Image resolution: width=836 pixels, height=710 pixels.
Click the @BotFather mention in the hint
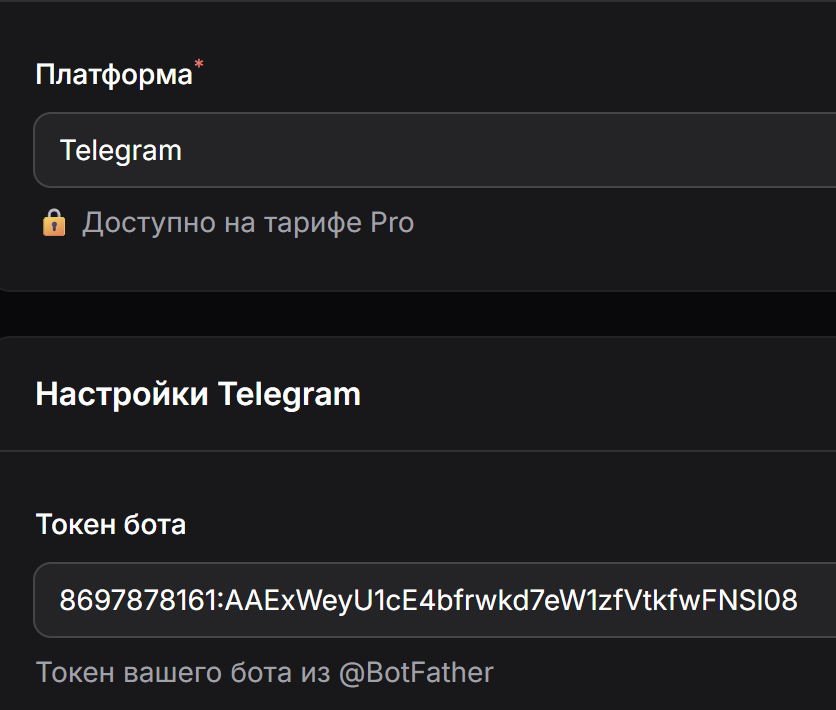[416, 672]
